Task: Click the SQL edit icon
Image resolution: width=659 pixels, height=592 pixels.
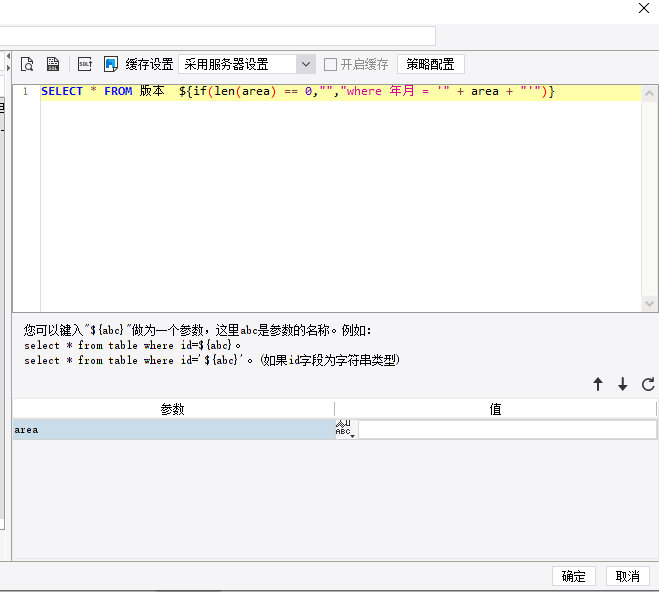Action: click(85, 64)
